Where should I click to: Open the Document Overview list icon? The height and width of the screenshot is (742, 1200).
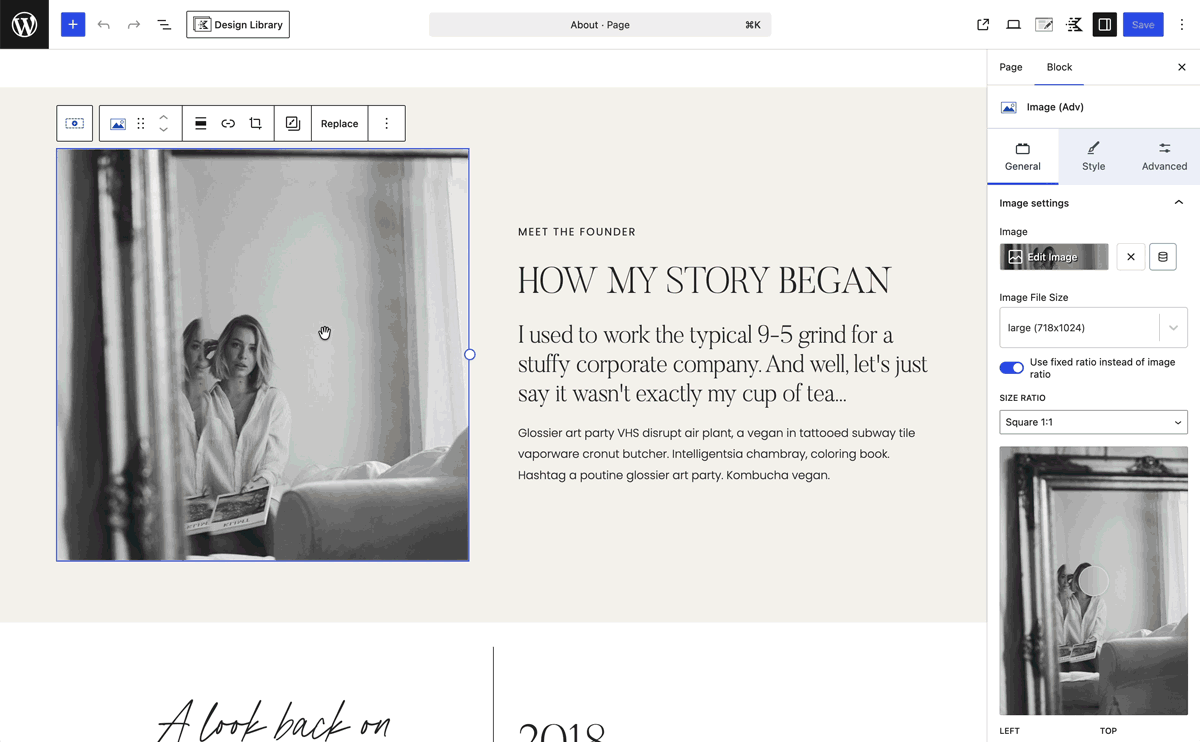[164, 24]
